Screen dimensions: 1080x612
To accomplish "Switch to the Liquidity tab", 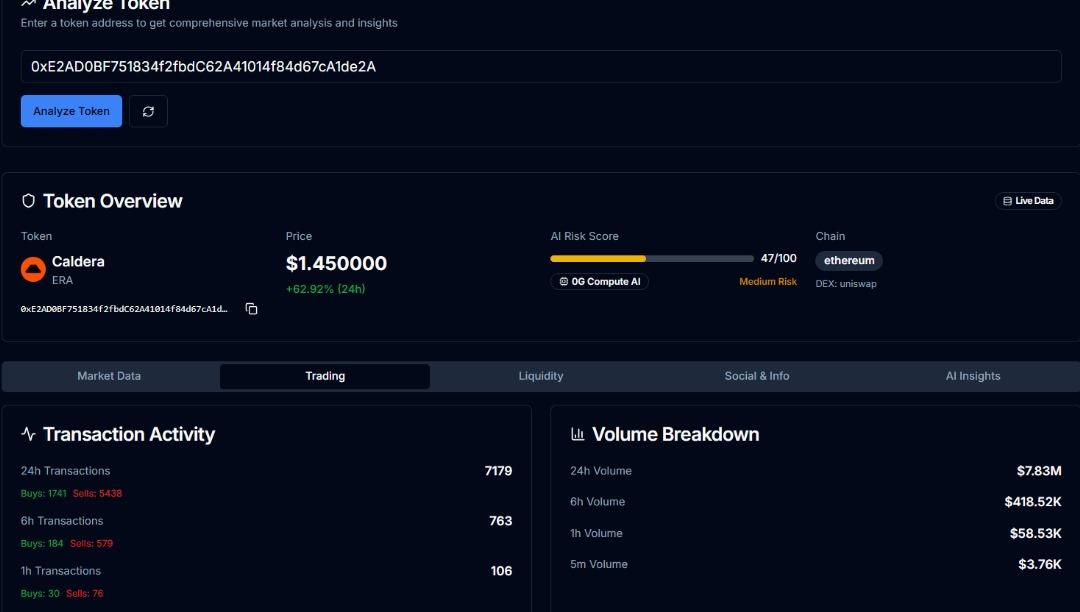I will [x=541, y=377].
